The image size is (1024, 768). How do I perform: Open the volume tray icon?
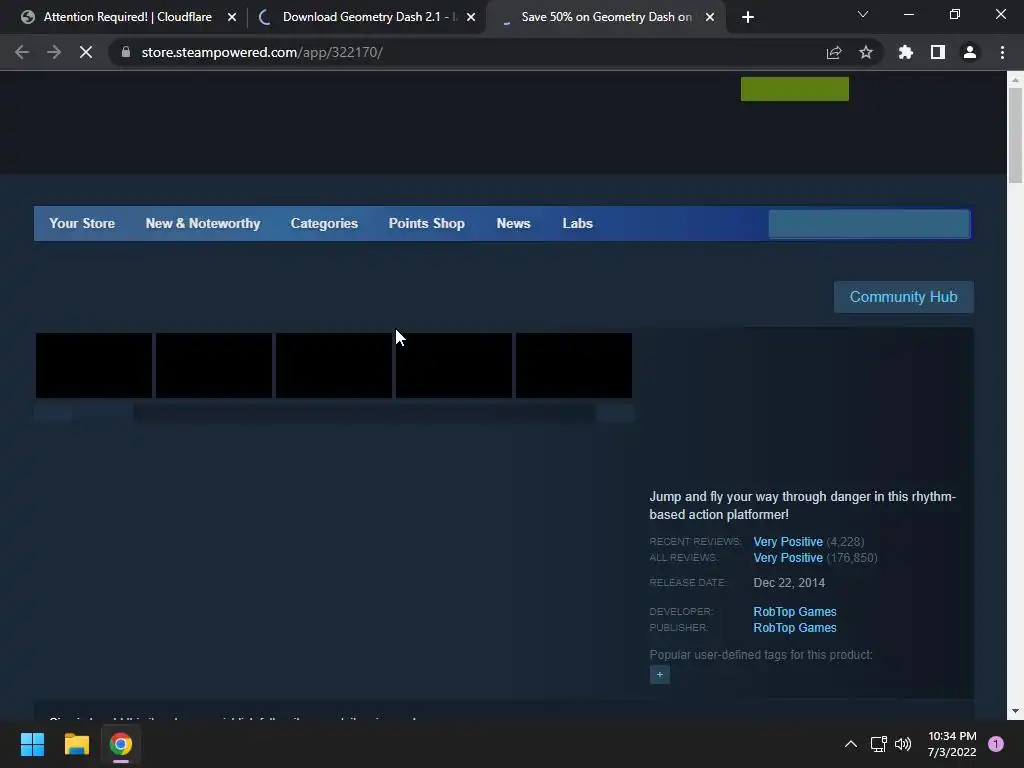click(x=903, y=744)
